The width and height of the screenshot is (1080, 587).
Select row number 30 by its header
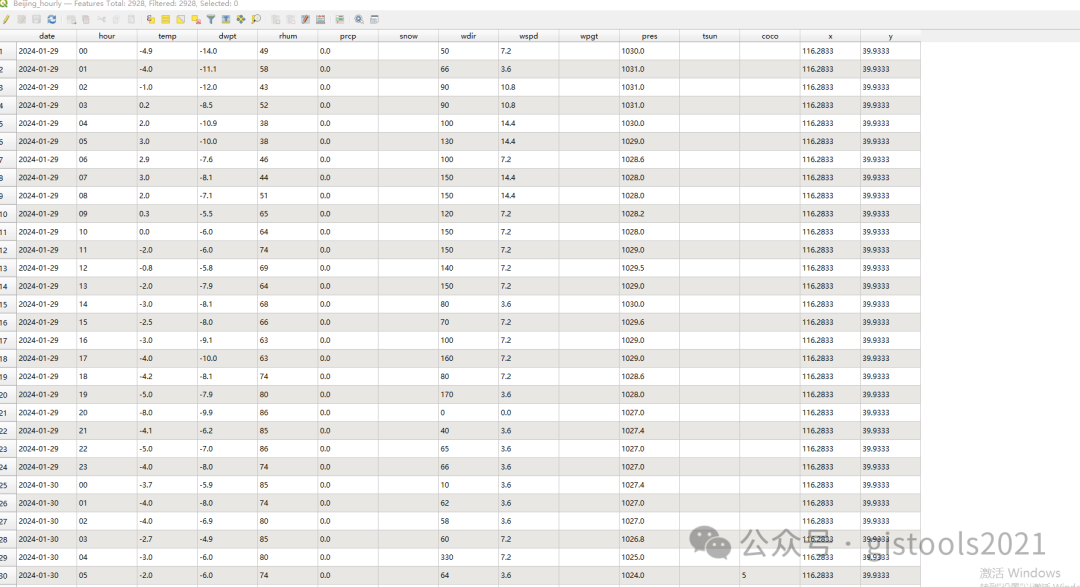[x=8, y=575]
